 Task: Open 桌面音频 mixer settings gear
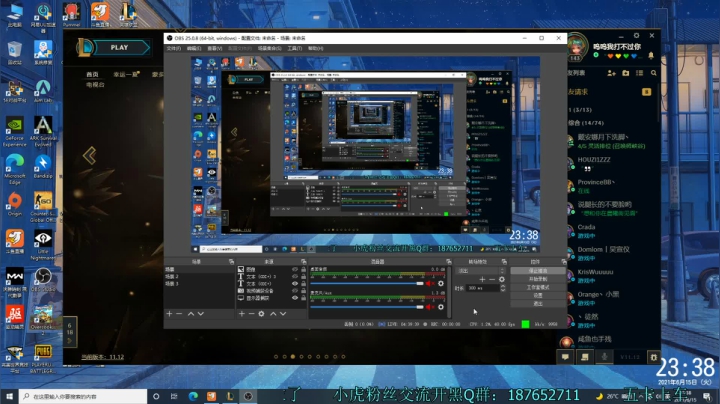(441, 283)
